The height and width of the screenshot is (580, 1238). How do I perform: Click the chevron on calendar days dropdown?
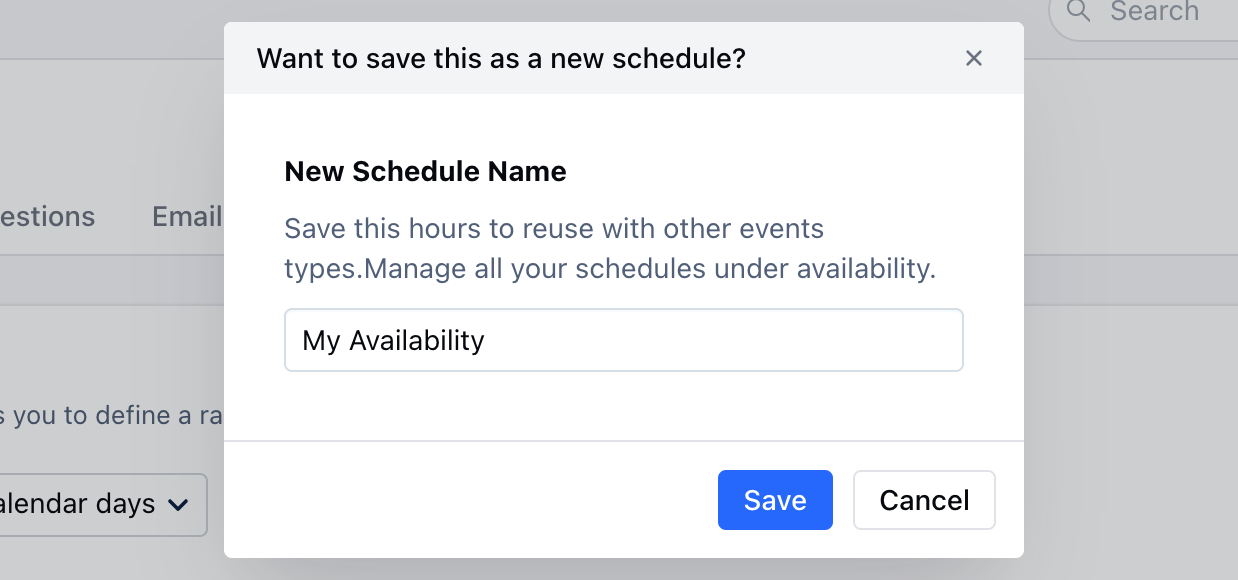178,505
